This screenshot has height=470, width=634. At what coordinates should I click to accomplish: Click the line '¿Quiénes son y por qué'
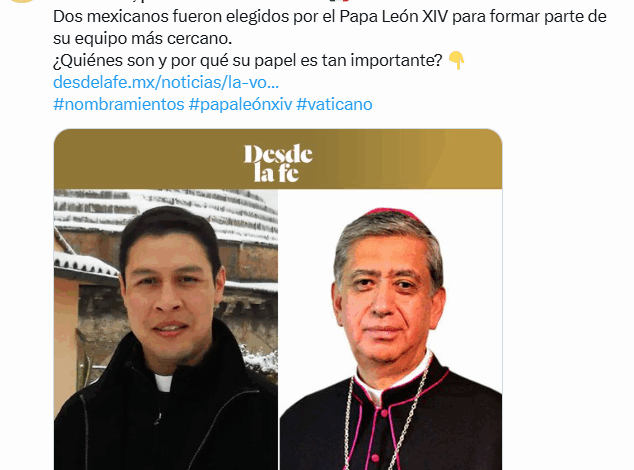(x=247, y=61)
